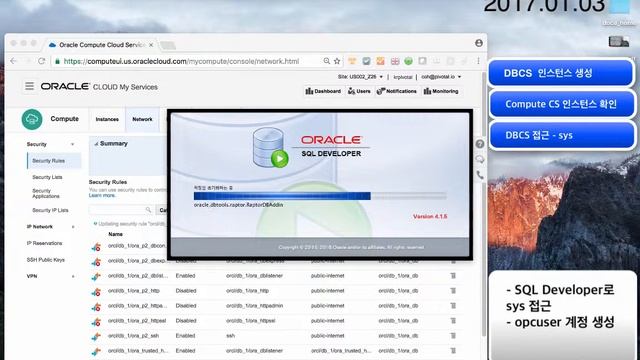The width and height of the screenshot is (640, 360).
Task: Open SSH Public Keys in the sidebar
Action: click(46, 260)
